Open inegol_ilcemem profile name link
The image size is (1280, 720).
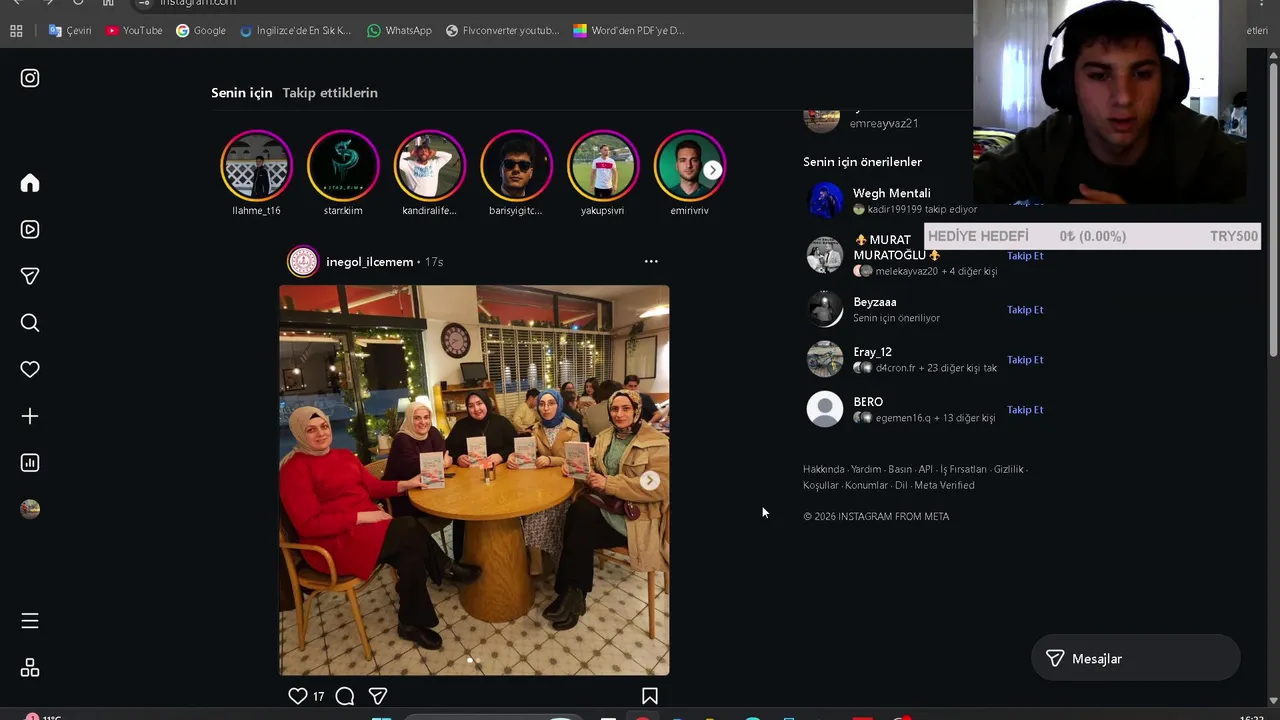(x=369, y=262)
